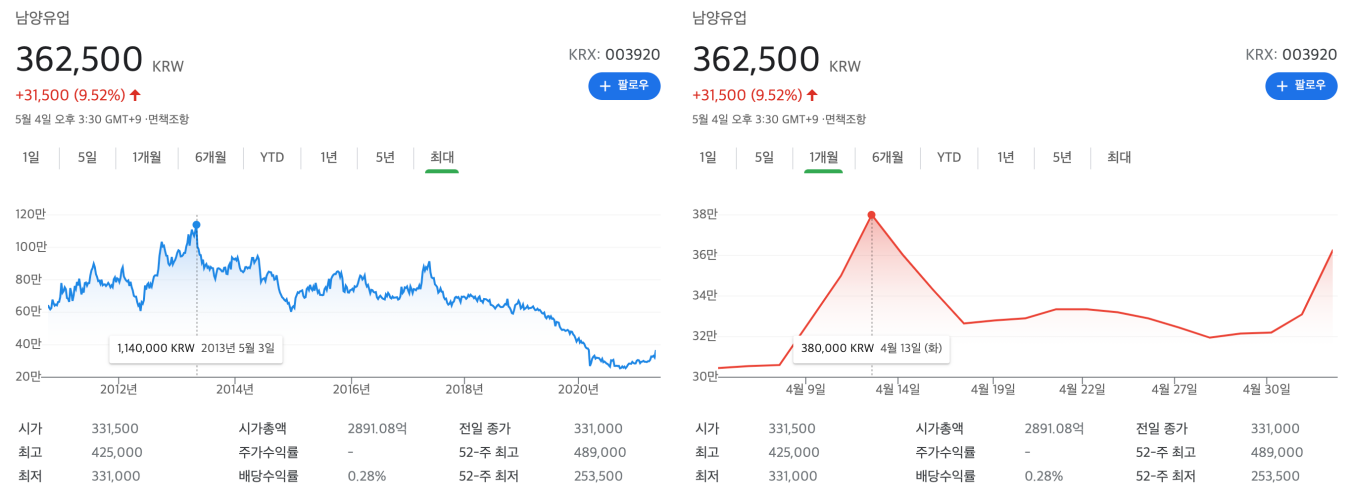
Task: Select the 최대 tab in right chart
Action: [1119, 157]
